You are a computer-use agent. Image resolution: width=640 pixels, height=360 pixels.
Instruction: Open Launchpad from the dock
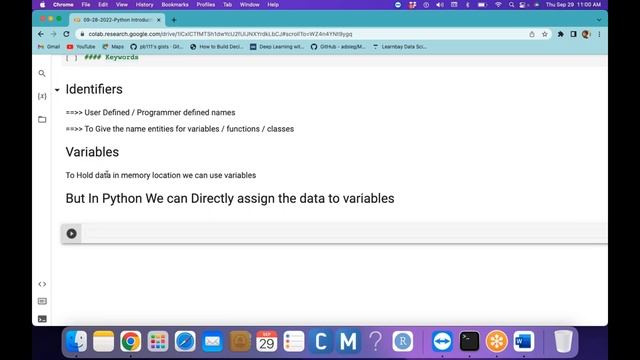tap(158, 341)
